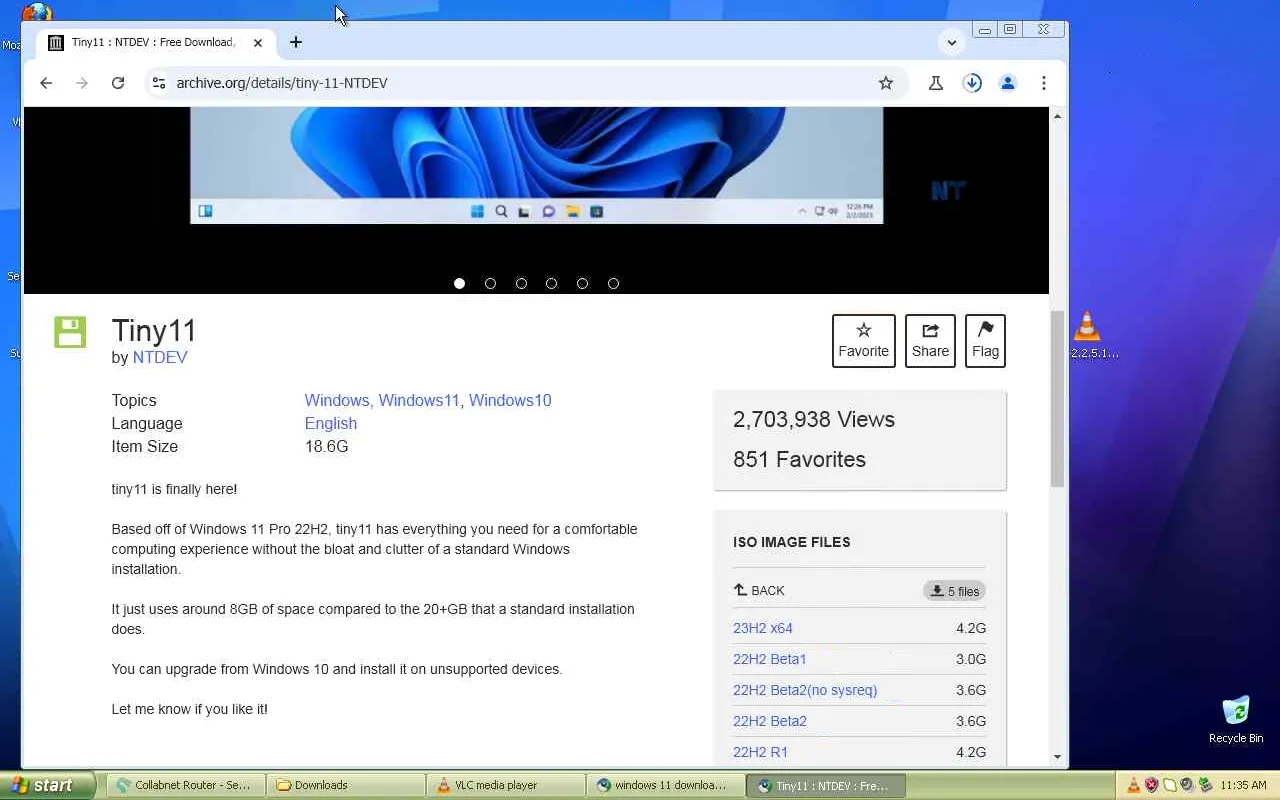1280x800 pixels.
Task: Click the vertical scrollbar thumb
Action: [x=1058, y=399]
